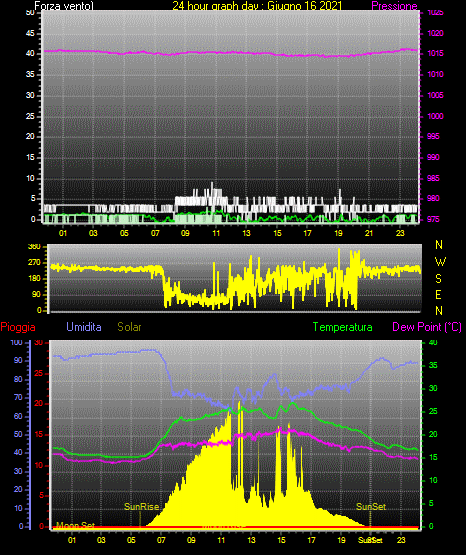Click the Forza vento axis title
466x555 pixels.
pyautogui.click(x=64, y=6)
